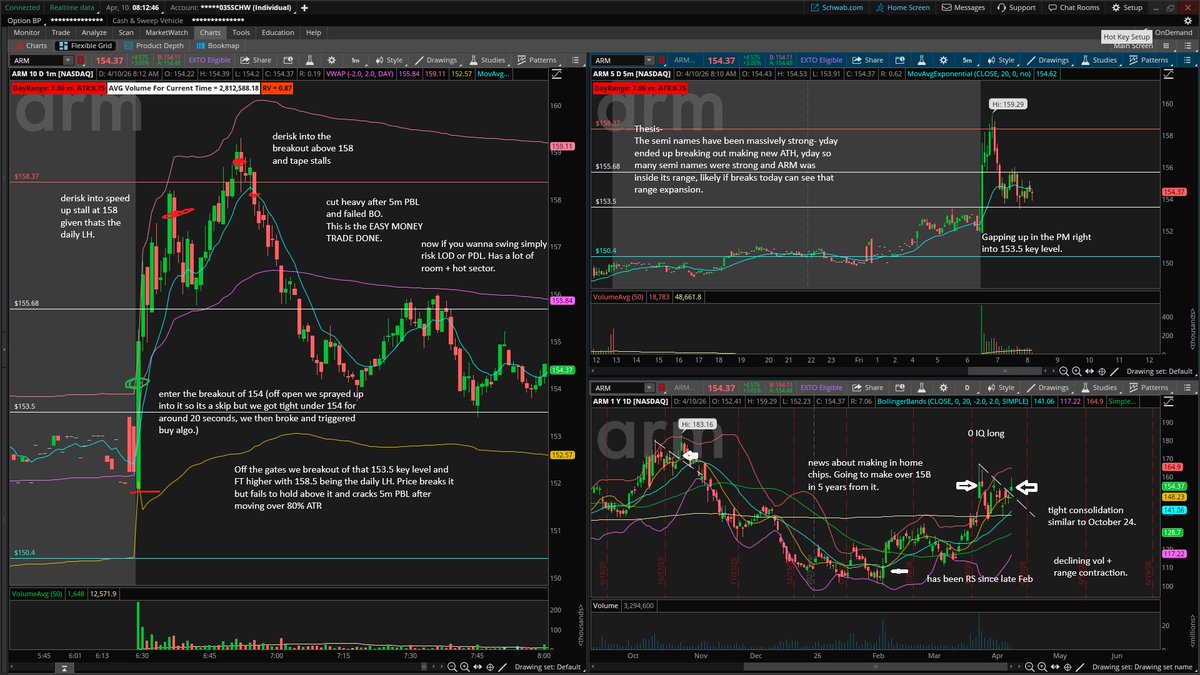1200x675 pixels.
Task: Open chart settings gear in the 1m chart toolbar
Action: pos(331,60)
